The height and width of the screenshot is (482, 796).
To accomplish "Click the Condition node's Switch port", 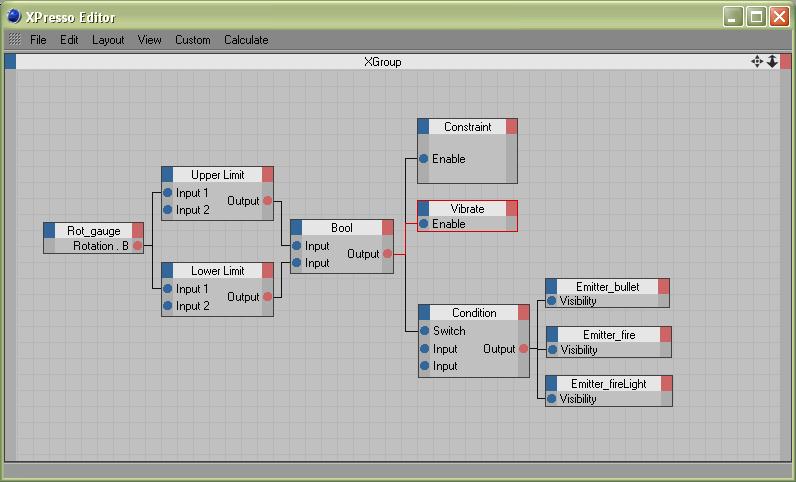I will point(424,331).
